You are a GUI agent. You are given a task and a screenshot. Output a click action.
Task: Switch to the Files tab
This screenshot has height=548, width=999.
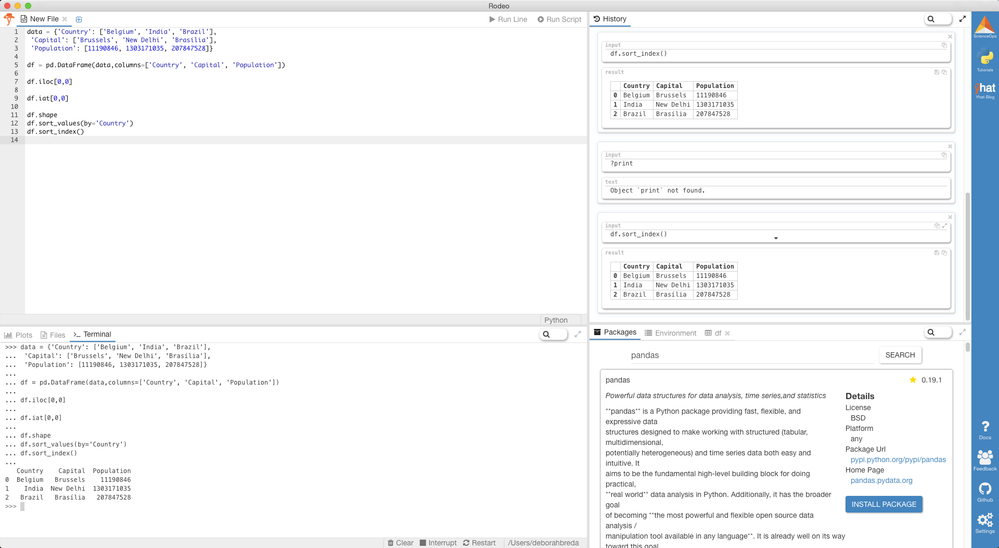click(53, 335)
